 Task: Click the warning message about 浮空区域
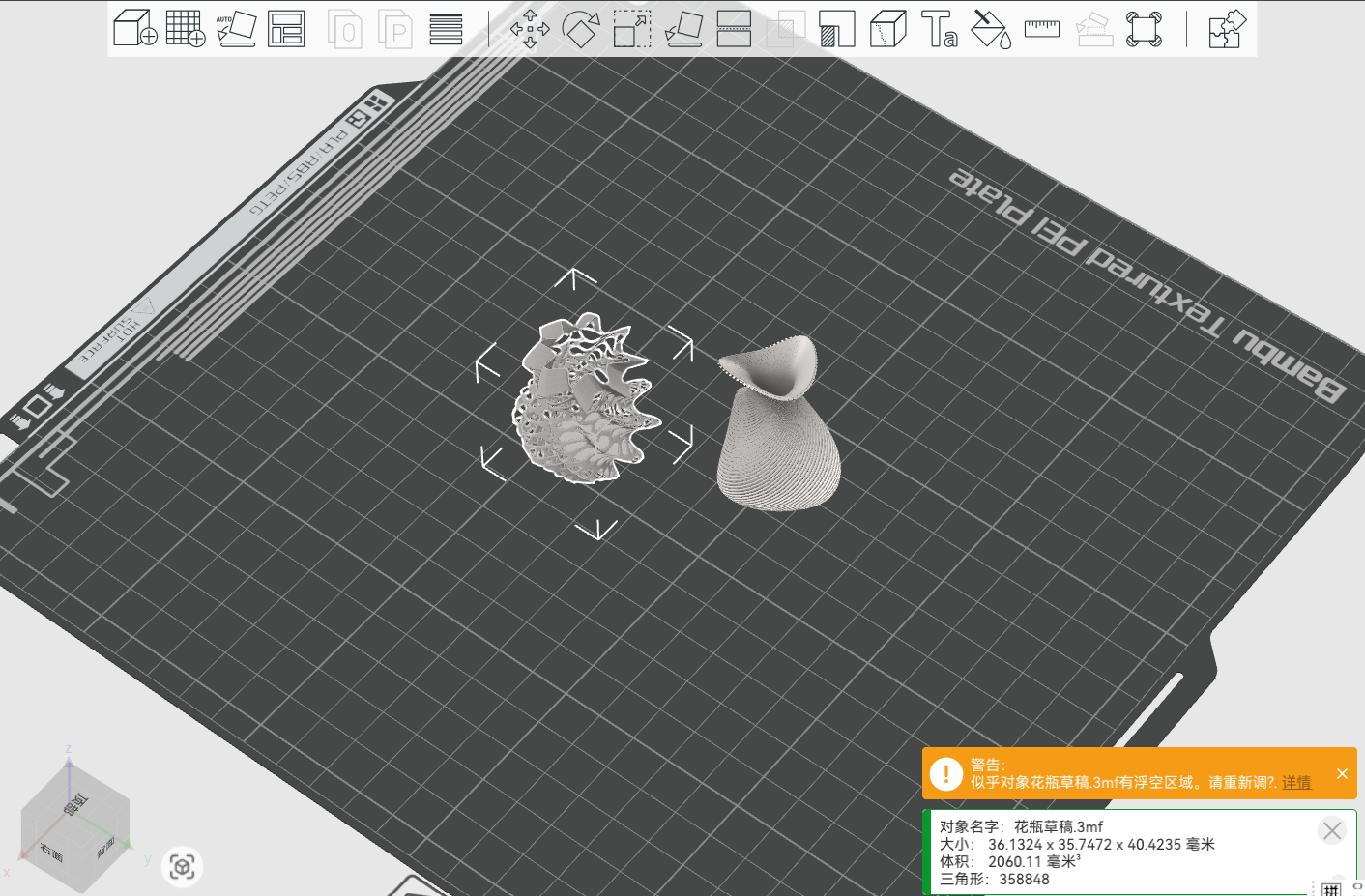click(x=1124, y=783)
